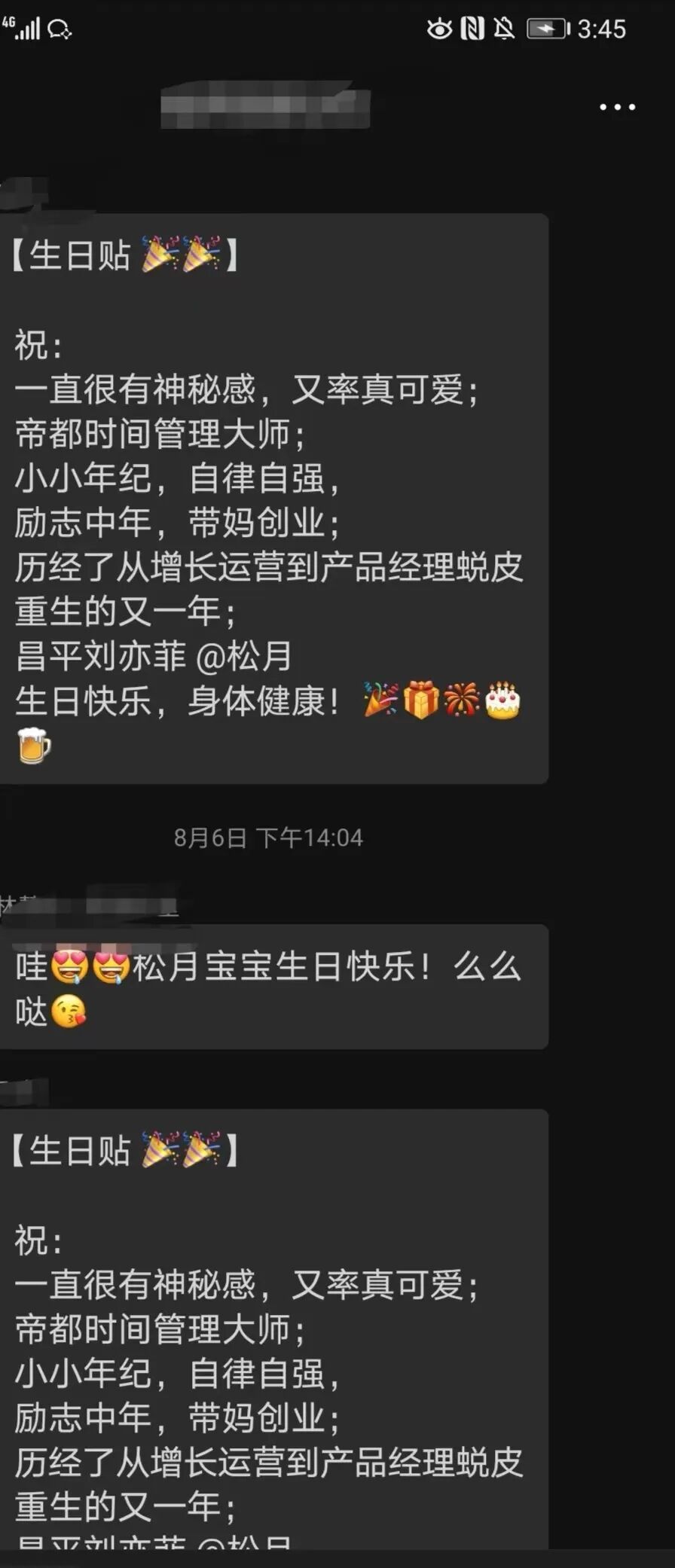
Task: Tap the NFC icon in status bar
Action: 472,29
